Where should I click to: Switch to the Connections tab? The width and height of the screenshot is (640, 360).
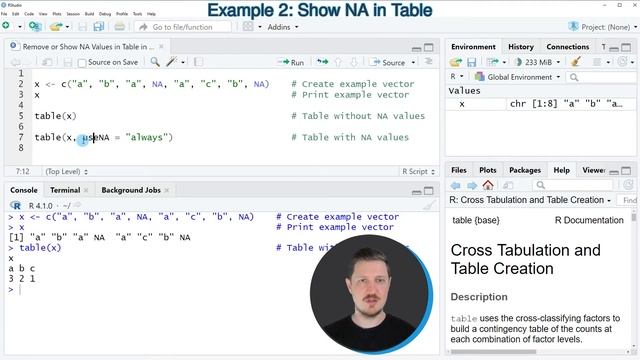[x=567, y=47]
